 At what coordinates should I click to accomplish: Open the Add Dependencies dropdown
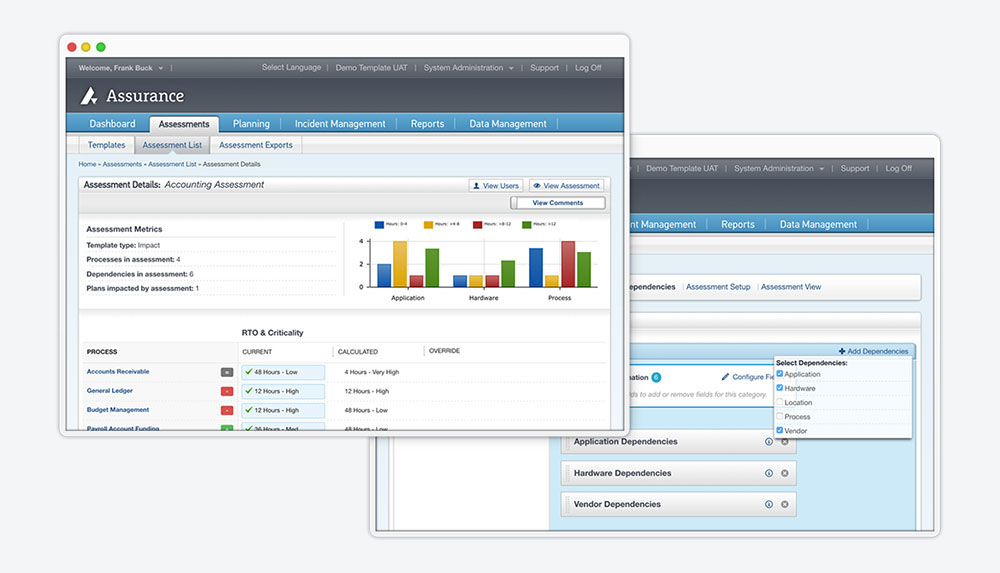pos(873,351)
